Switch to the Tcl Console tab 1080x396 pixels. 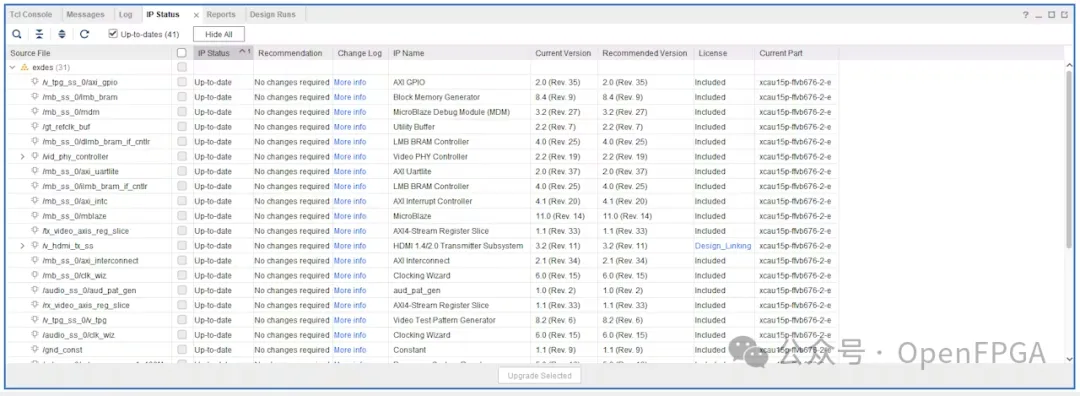coord(31,14)
